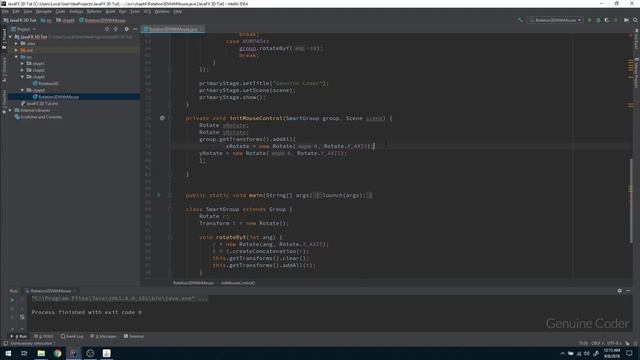Select Rotation3DWithMouse tab in Run panel
Screen dimensions: 640x360
click(x=50, y=291)
